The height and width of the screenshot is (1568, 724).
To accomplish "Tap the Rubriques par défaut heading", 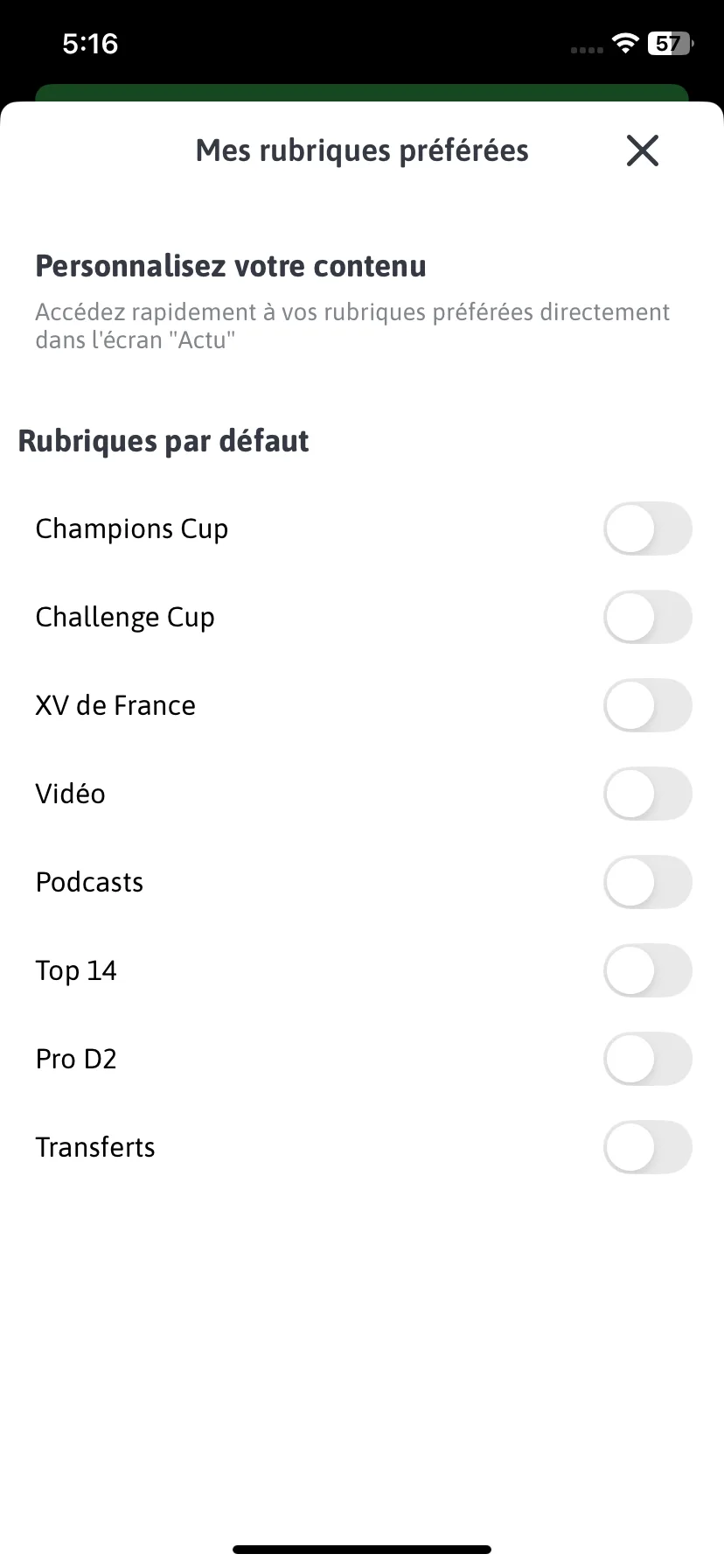I will click(164, 441).
